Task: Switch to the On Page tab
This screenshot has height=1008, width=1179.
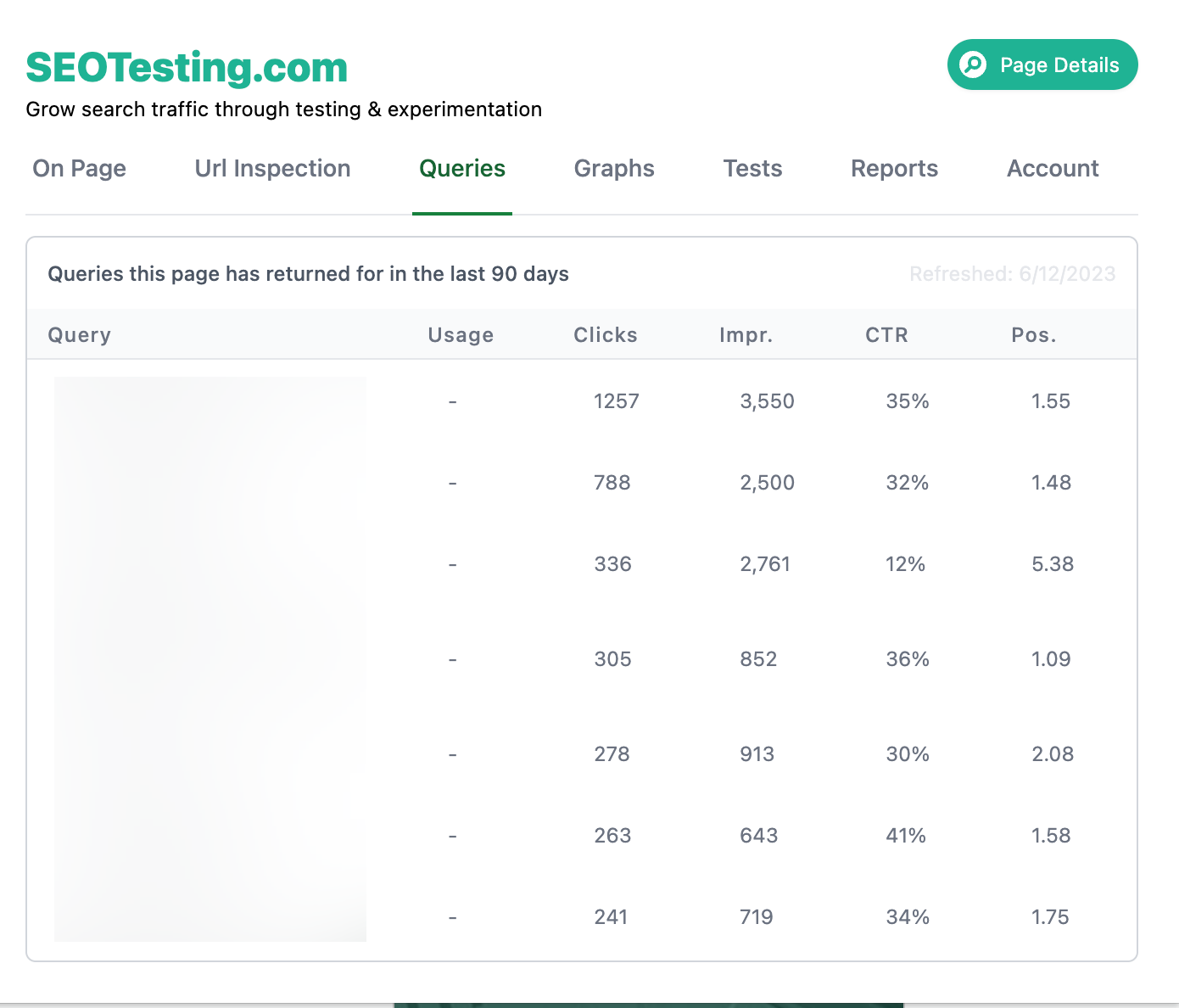Action: (80, 169)
